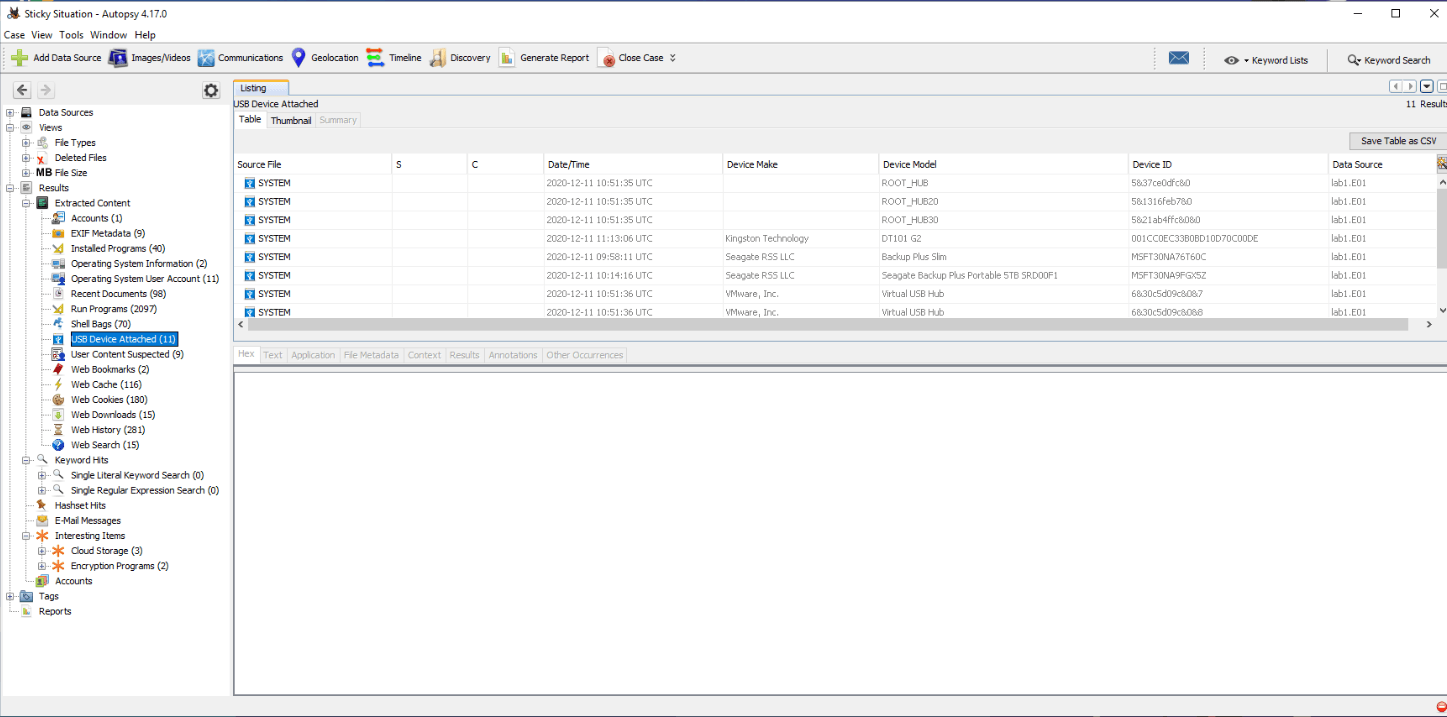Viewport: 1447px width, 717px height.
Task: Open the Geolocation map tool
Action: [x=324, y=58]
